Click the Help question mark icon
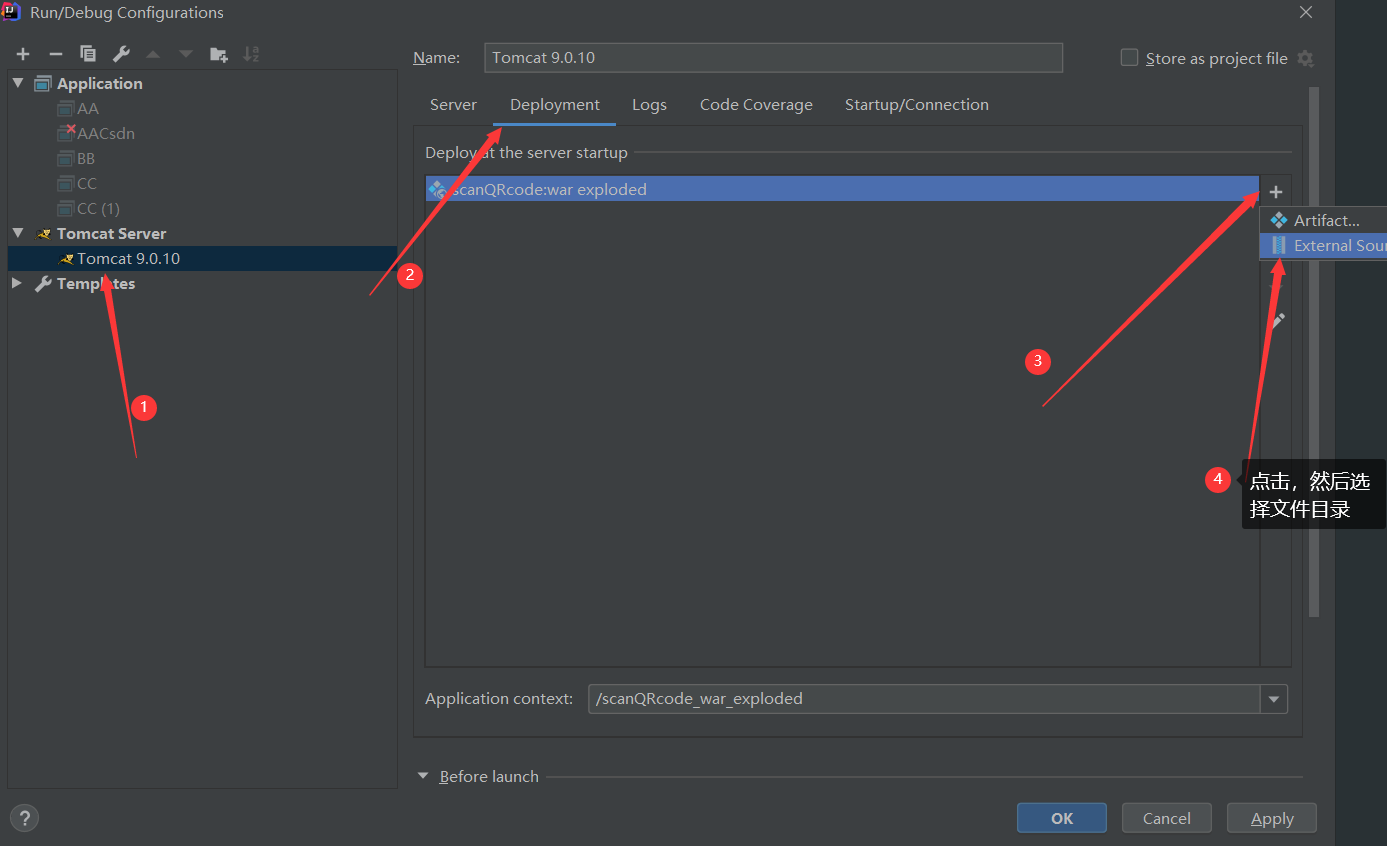 [24, 818]
